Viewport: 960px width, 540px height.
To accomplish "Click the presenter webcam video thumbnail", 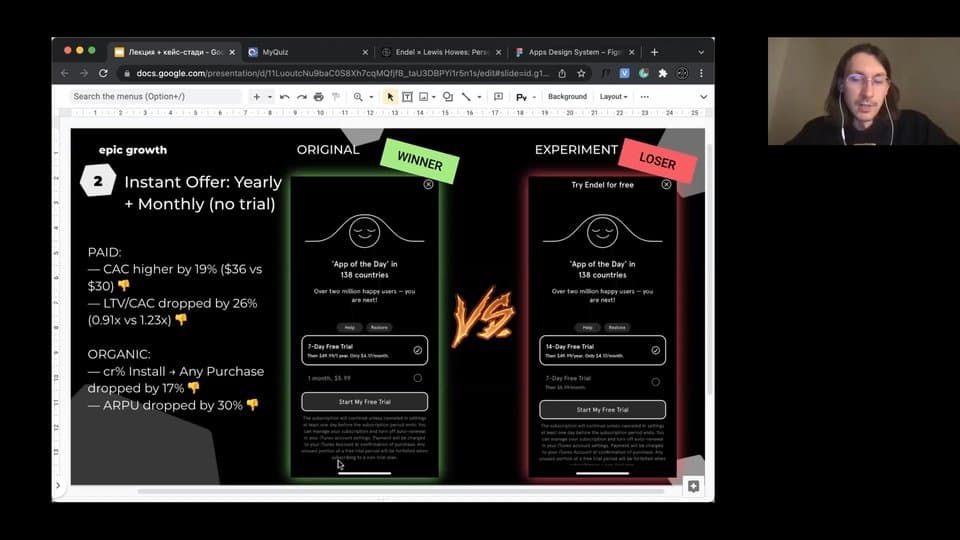I will pos(863,91).
